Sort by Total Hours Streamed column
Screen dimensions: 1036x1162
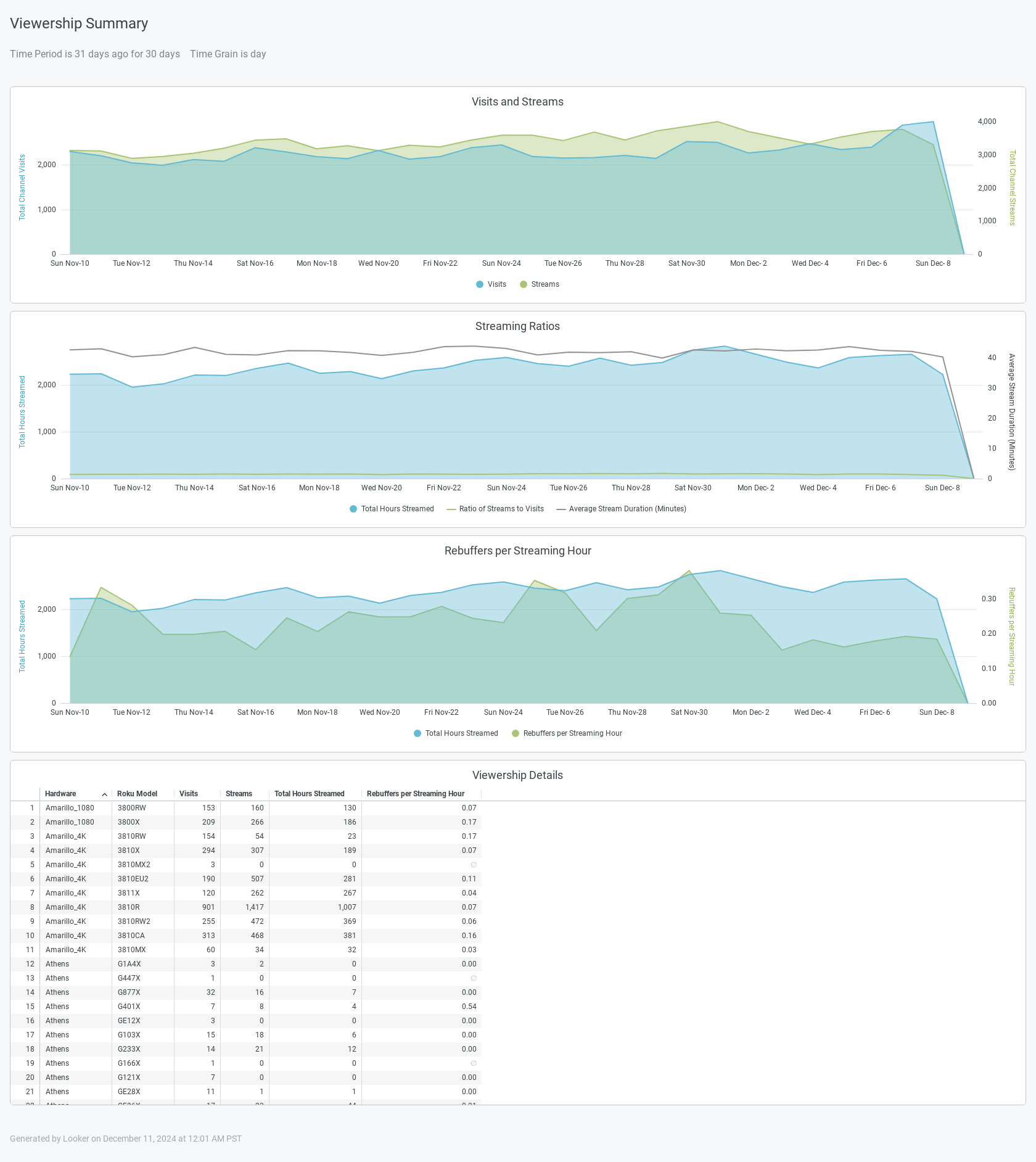click(x=309, y=794)
